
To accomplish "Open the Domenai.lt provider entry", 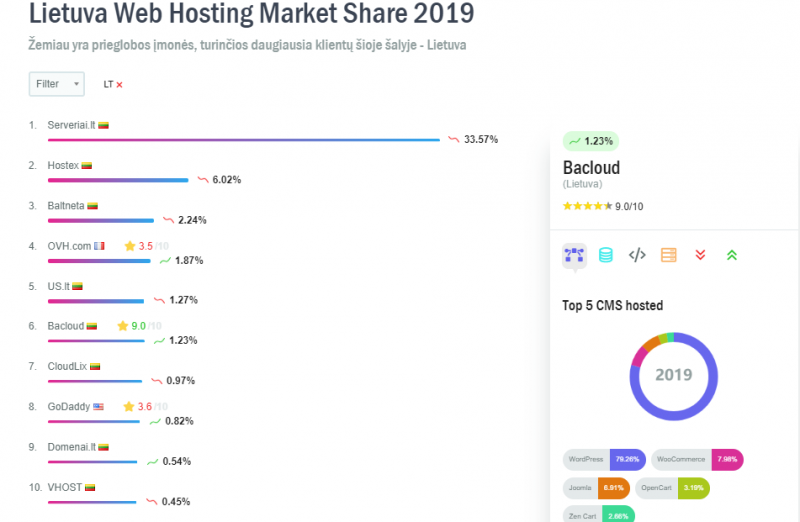I will click(71, 447).
